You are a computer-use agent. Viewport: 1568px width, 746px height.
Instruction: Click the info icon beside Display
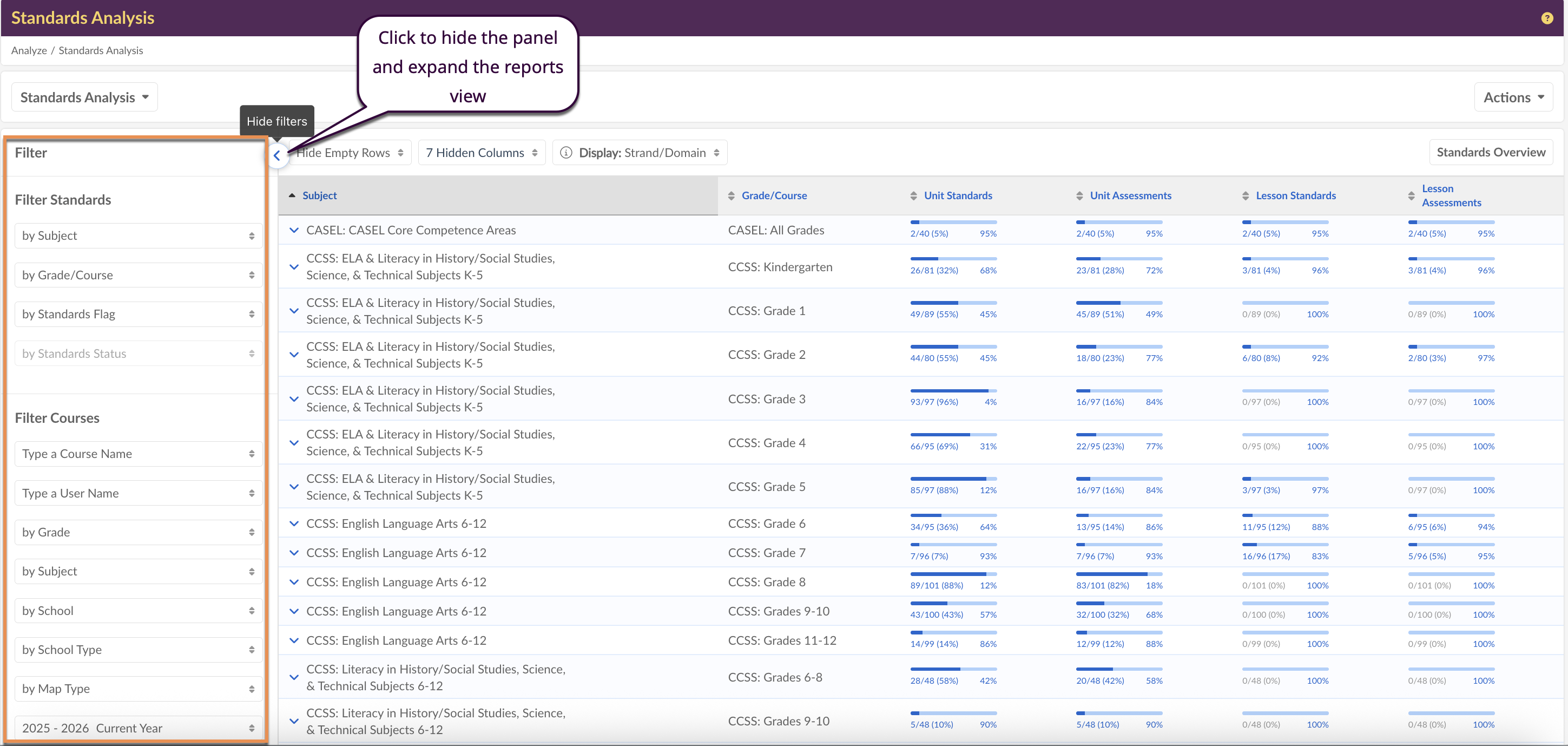click(566, 153)
